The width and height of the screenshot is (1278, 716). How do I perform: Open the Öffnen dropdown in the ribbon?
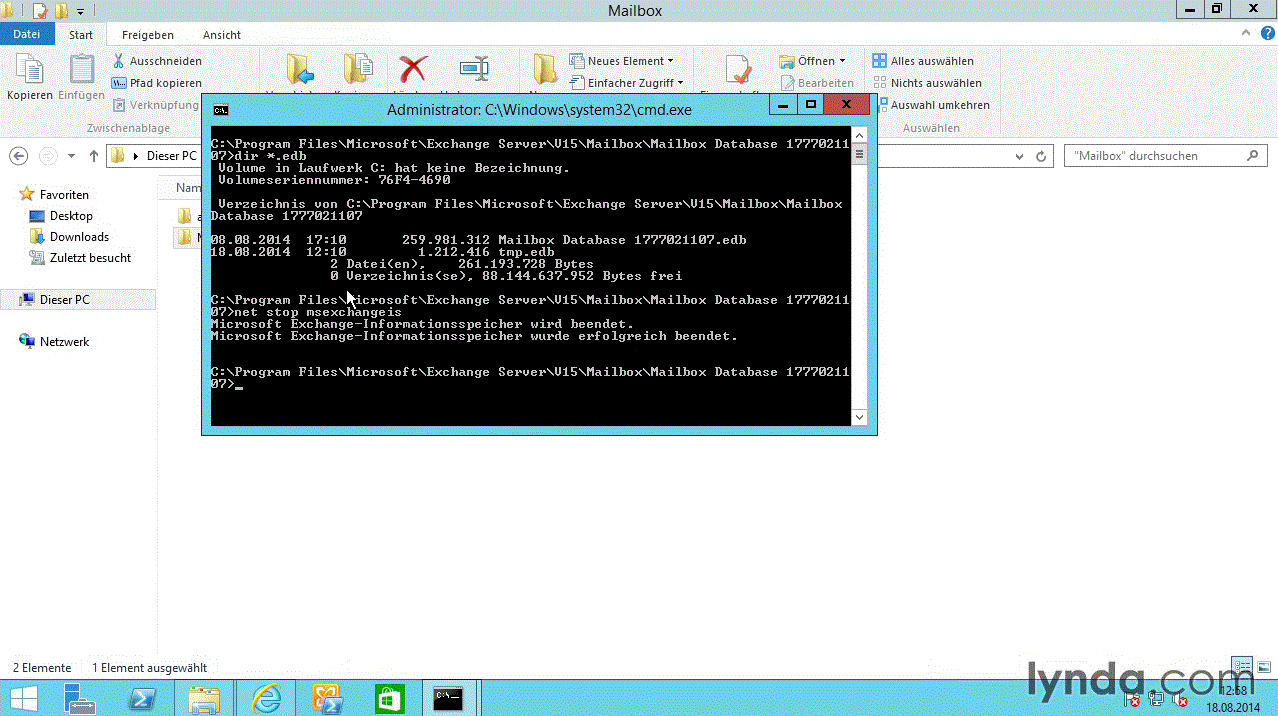(x=812, y=61)
